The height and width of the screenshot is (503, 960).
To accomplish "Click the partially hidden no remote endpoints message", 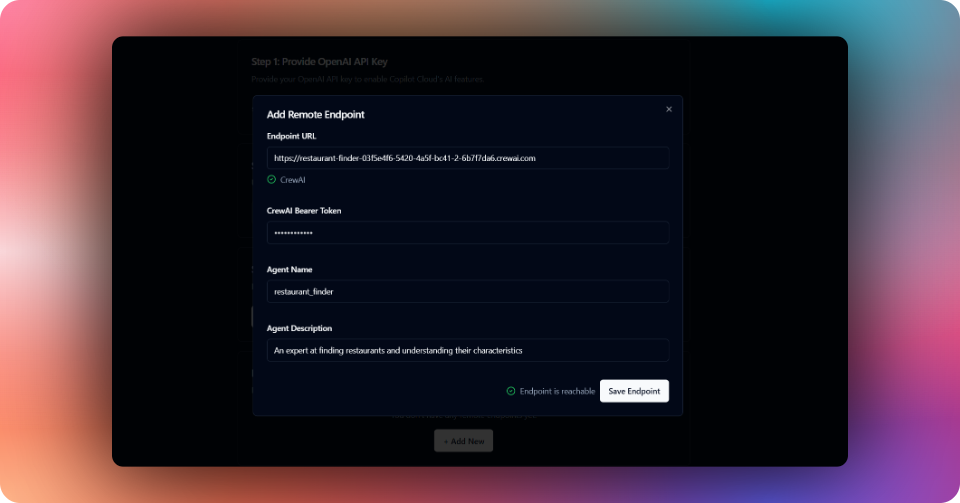I will pos(464,415).
